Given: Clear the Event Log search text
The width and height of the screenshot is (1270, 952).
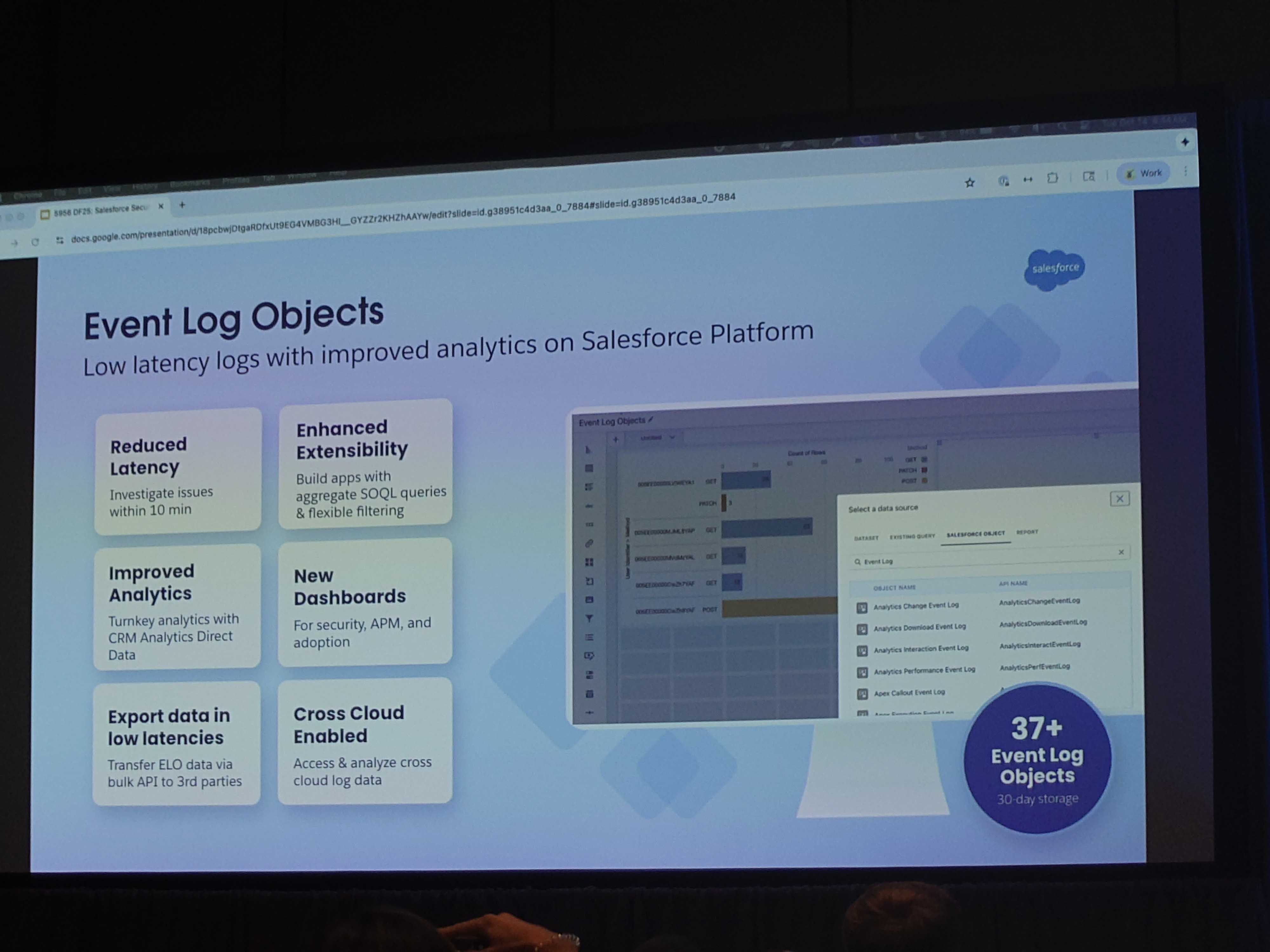Looking at the screenshot, I should click(1121, 552).
